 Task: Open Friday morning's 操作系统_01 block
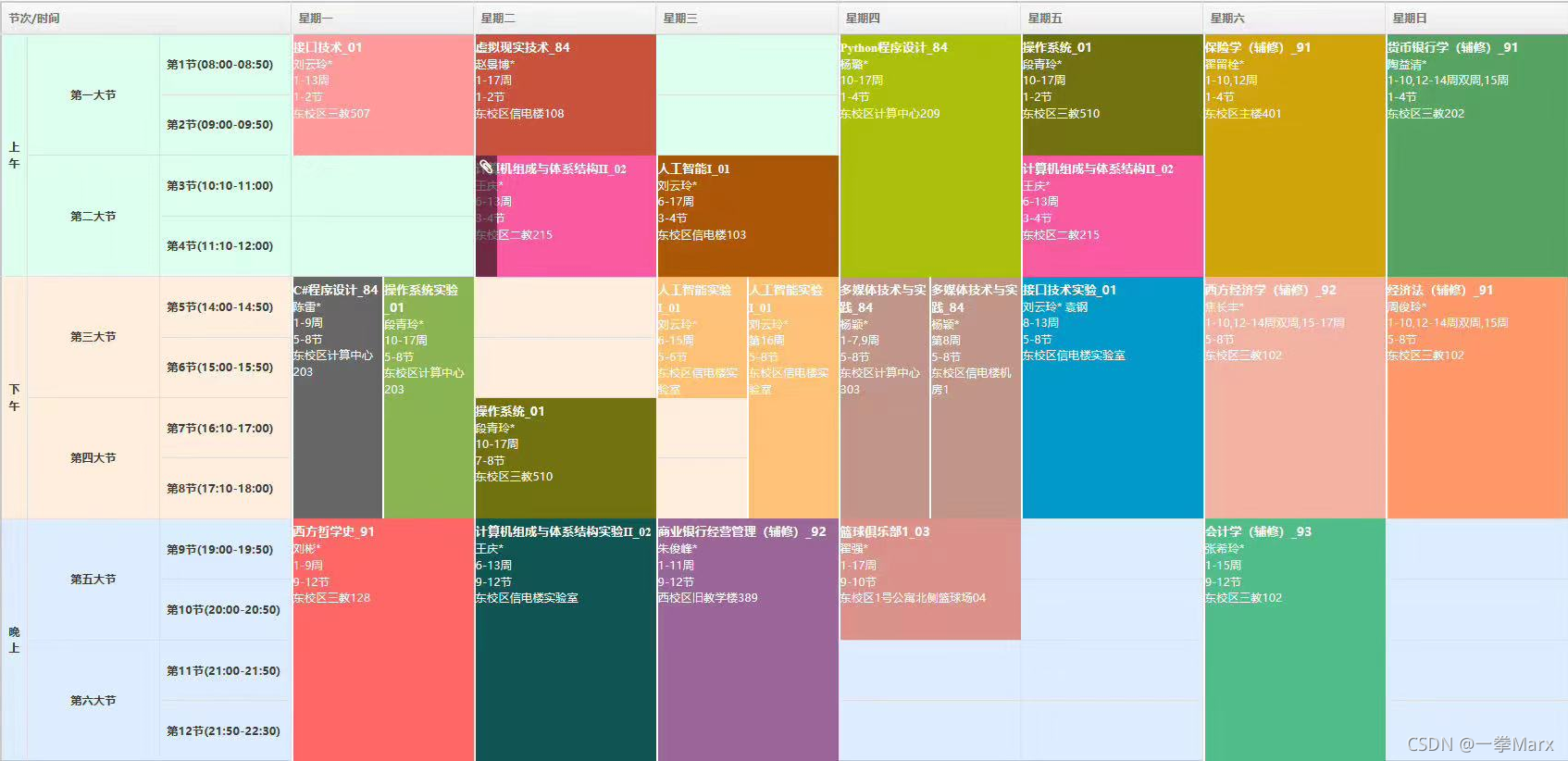pyautogui.click(x=1113, y=95)
